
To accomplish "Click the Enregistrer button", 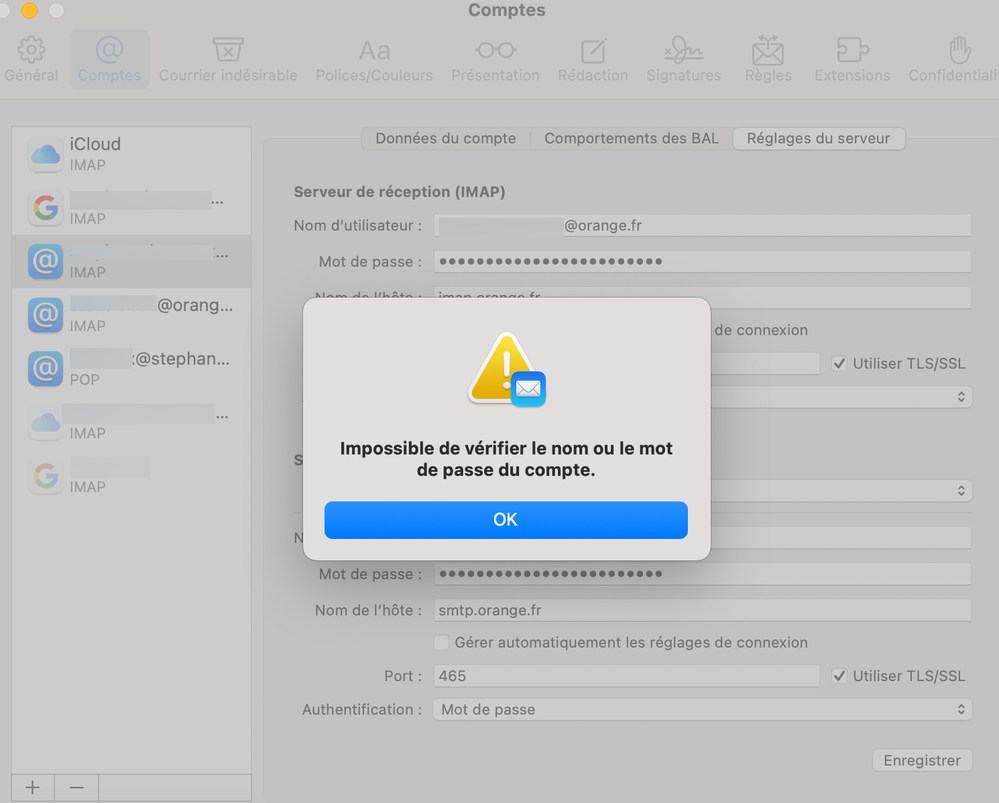I will pyautogui.click(x=921, y=761).
